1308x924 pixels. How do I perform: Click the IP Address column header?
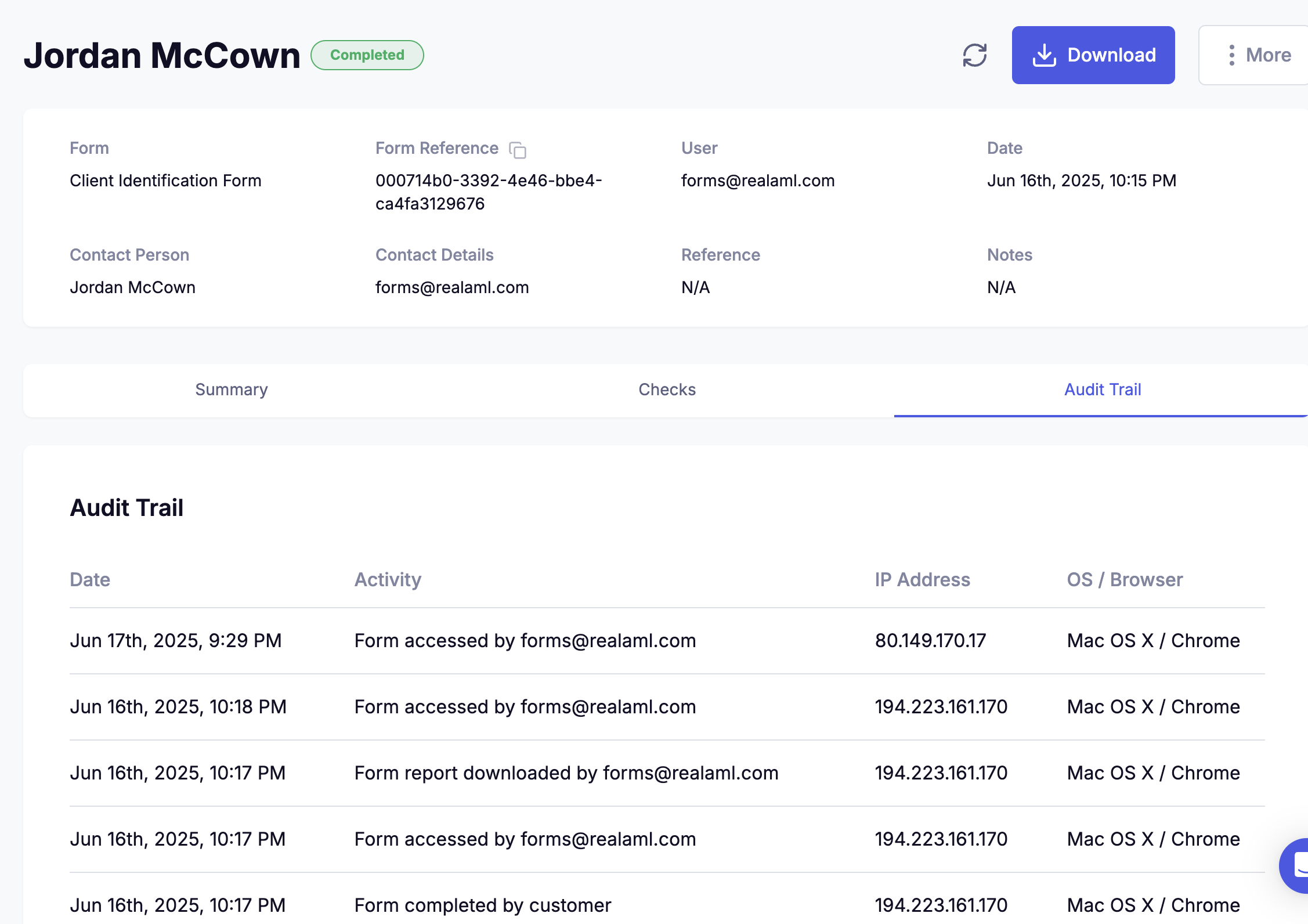[x=922, y=579]
